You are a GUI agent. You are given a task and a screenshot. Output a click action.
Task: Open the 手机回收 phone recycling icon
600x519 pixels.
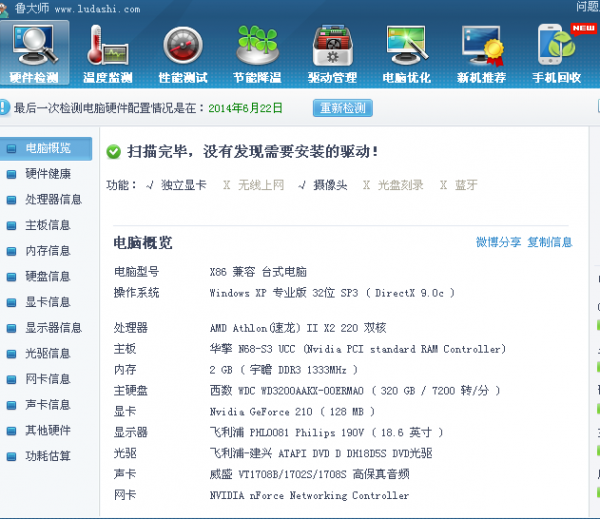[x=556, y=53]
